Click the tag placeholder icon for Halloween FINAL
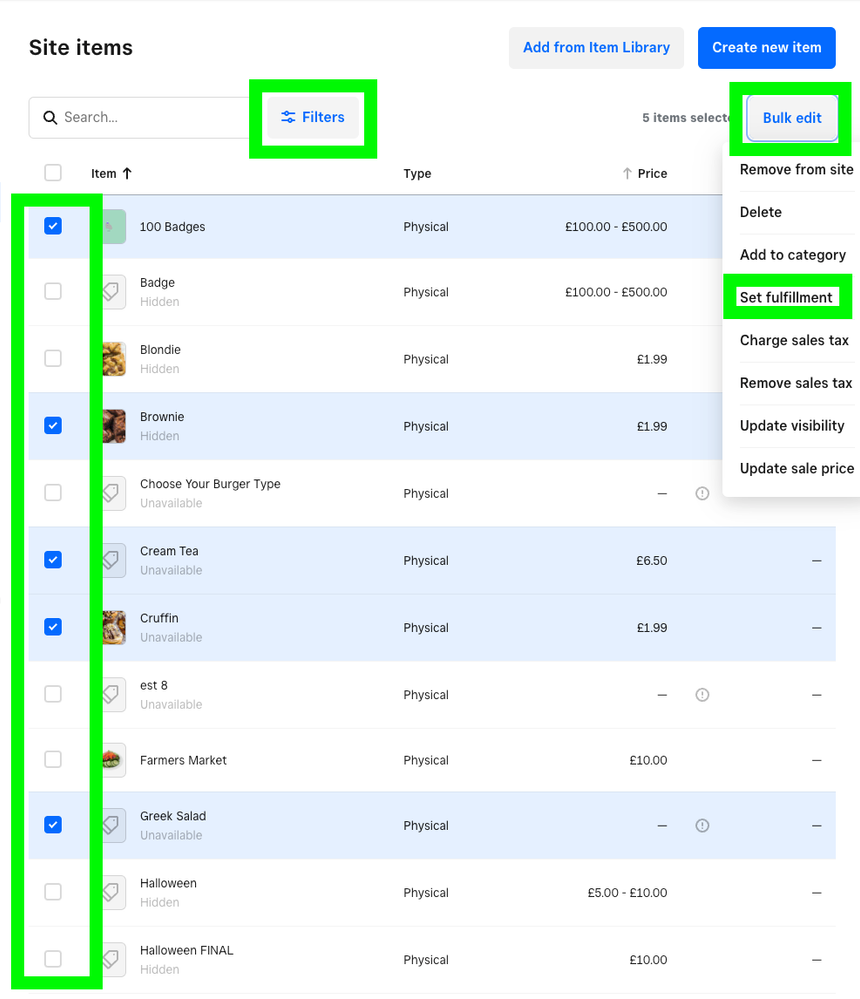The width and height of the screenshot is (860, 999). pos(113,960)
